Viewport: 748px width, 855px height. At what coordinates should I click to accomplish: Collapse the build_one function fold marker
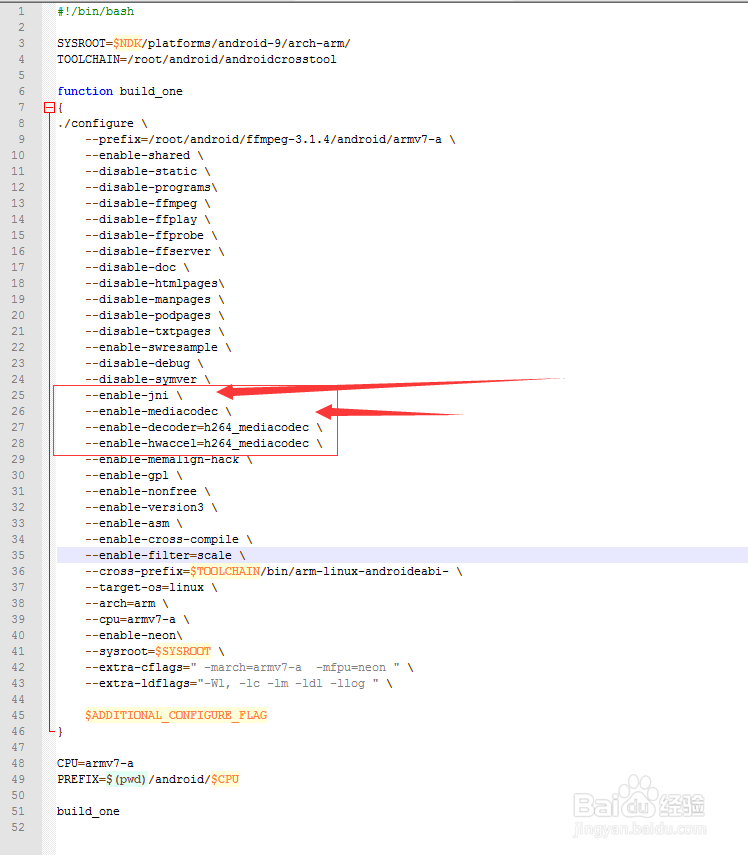[x=50, y=107]
